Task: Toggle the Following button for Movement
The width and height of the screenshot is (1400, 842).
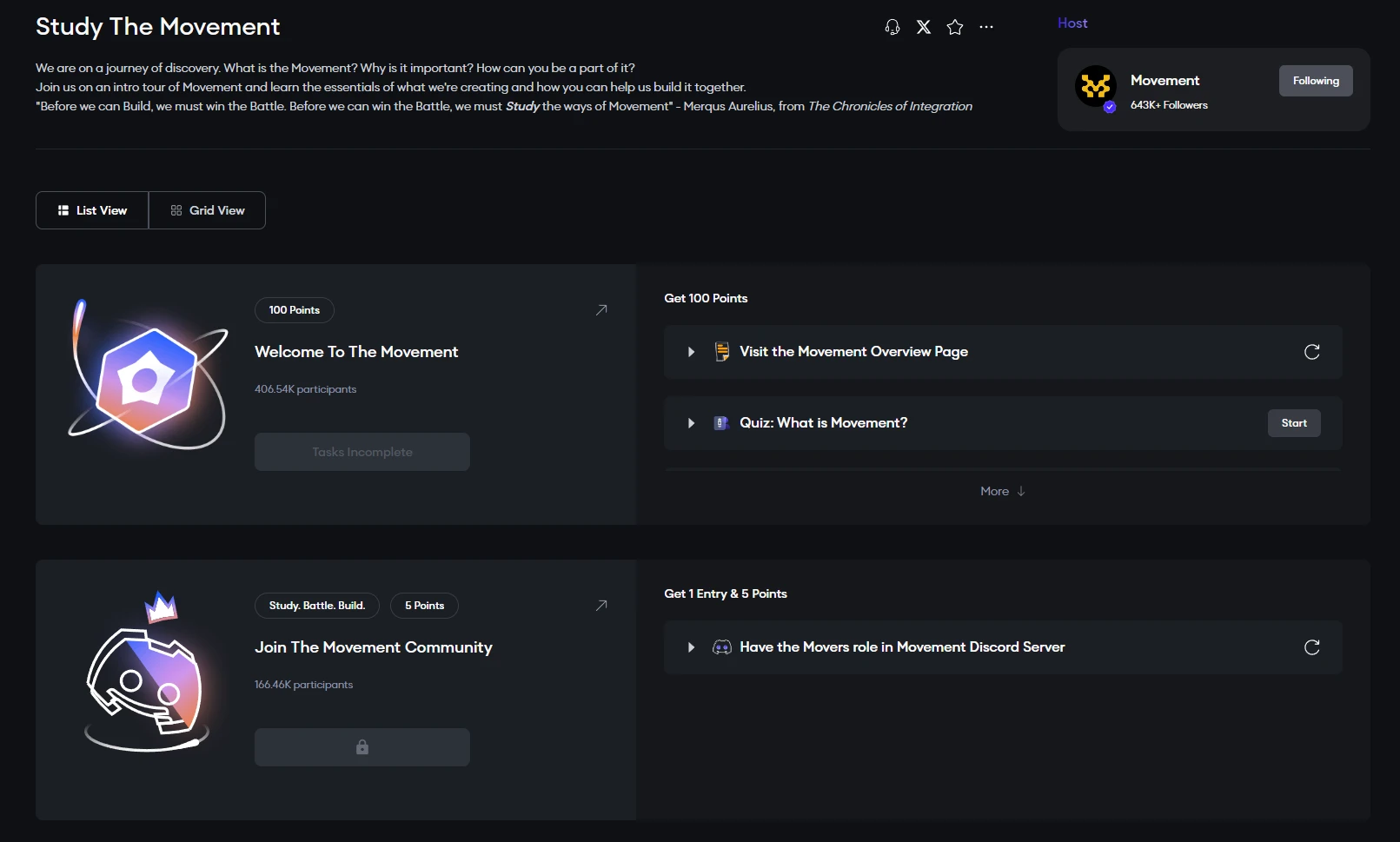Action: click(x=1316, y=81)
